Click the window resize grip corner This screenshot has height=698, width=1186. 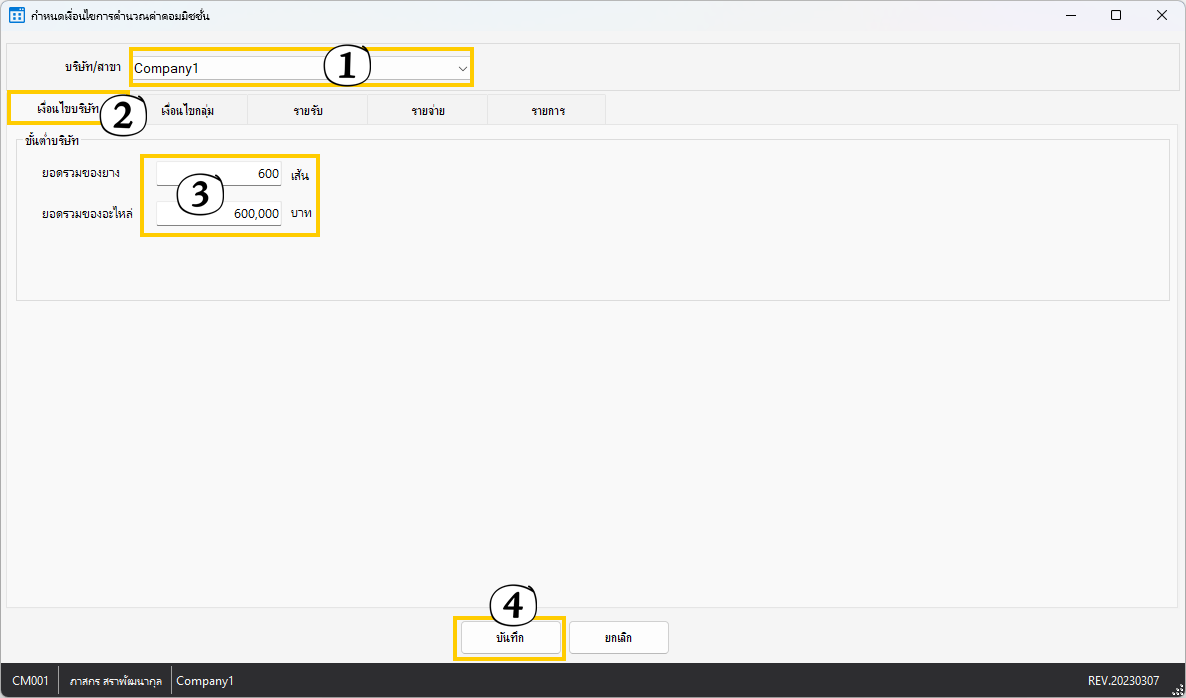tap(1177, 689)
